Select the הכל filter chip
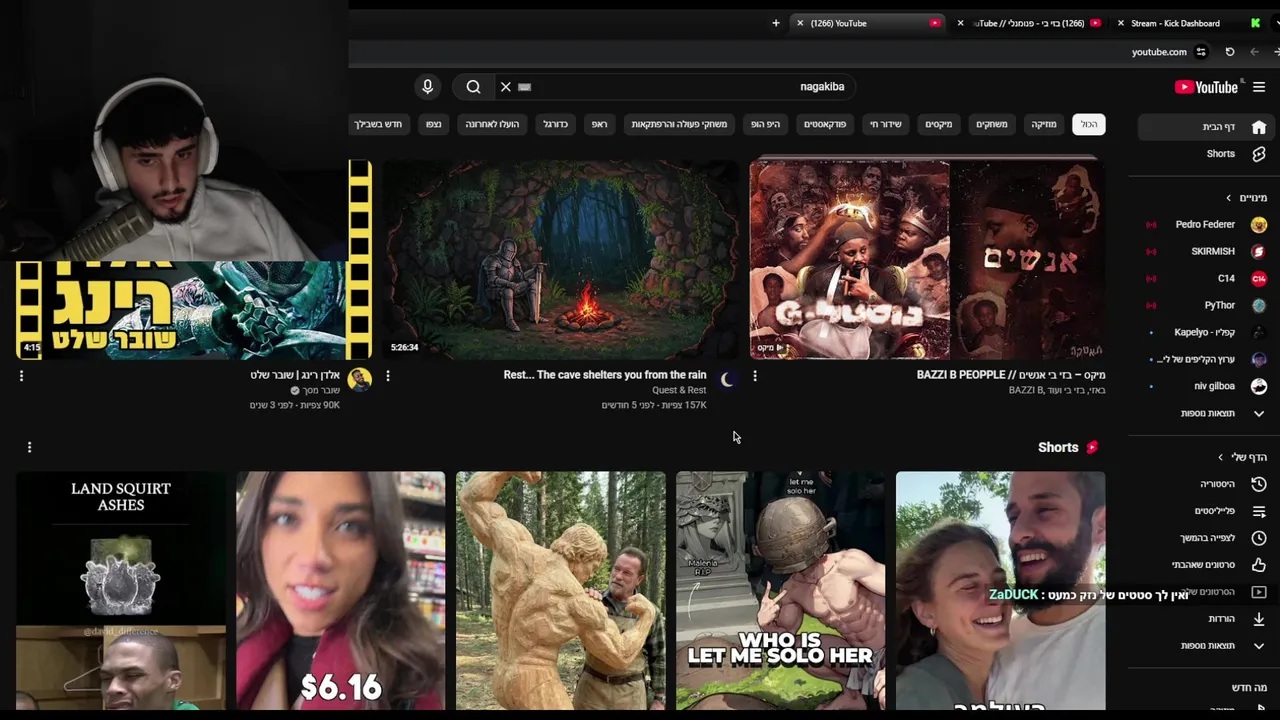This screenshot has width=1280, height=720. pyautogui.click(x=1089, y=124)
